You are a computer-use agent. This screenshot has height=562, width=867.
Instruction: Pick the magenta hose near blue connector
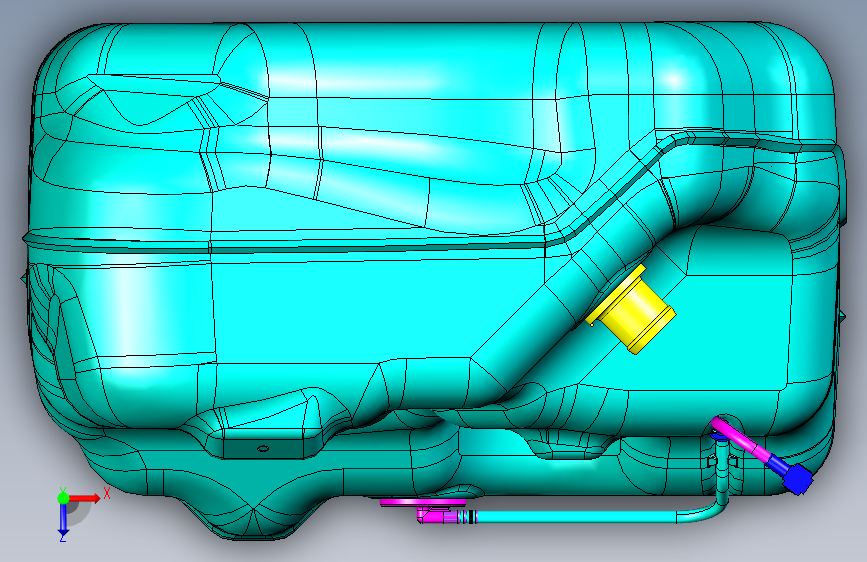pyautogui.click(x=743, y=440)
